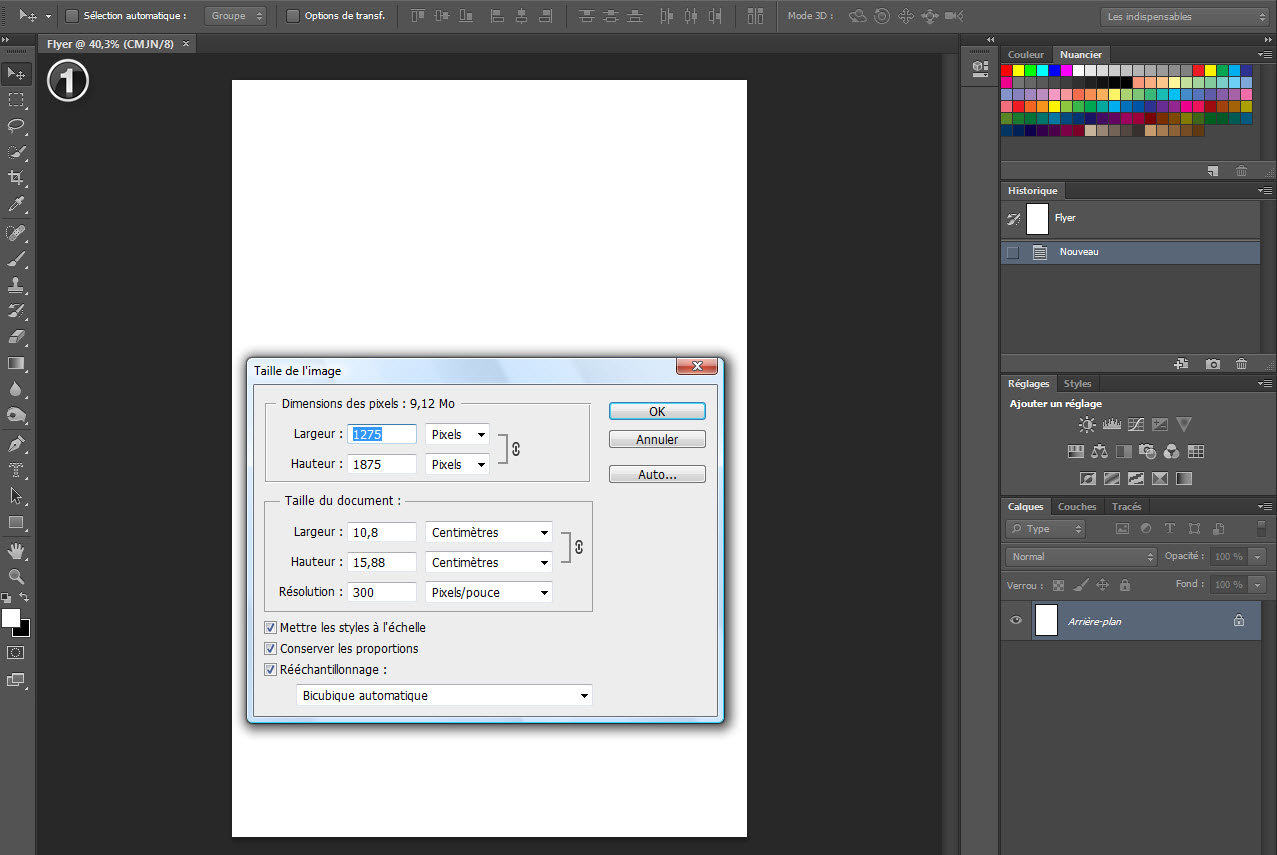Select the Lasso tool in the toolbar
The height and width of the screenshot is (855, 1277).
17,126
